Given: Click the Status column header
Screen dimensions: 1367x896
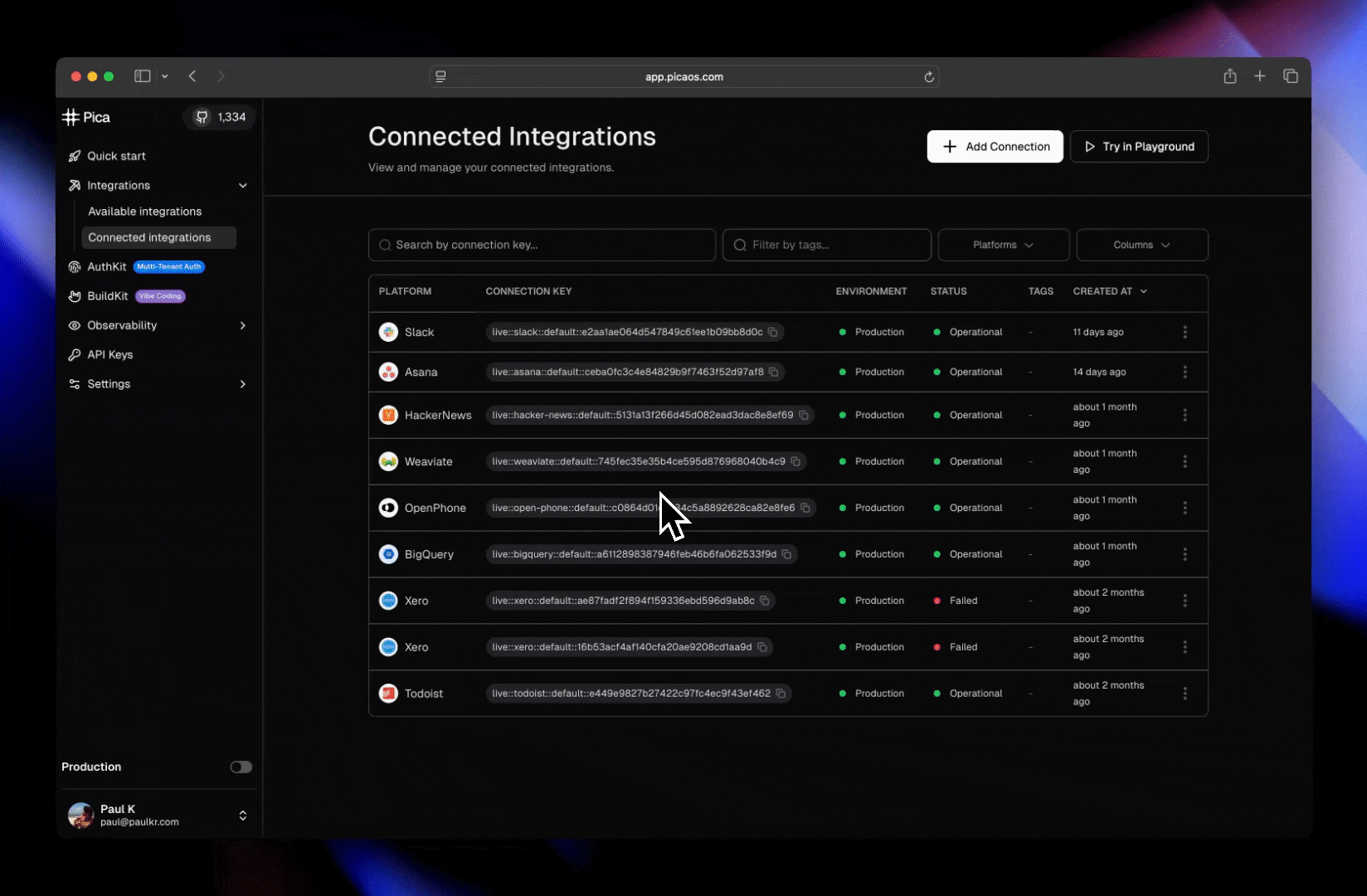Looking at the screenshot, I should pos(949,291).
